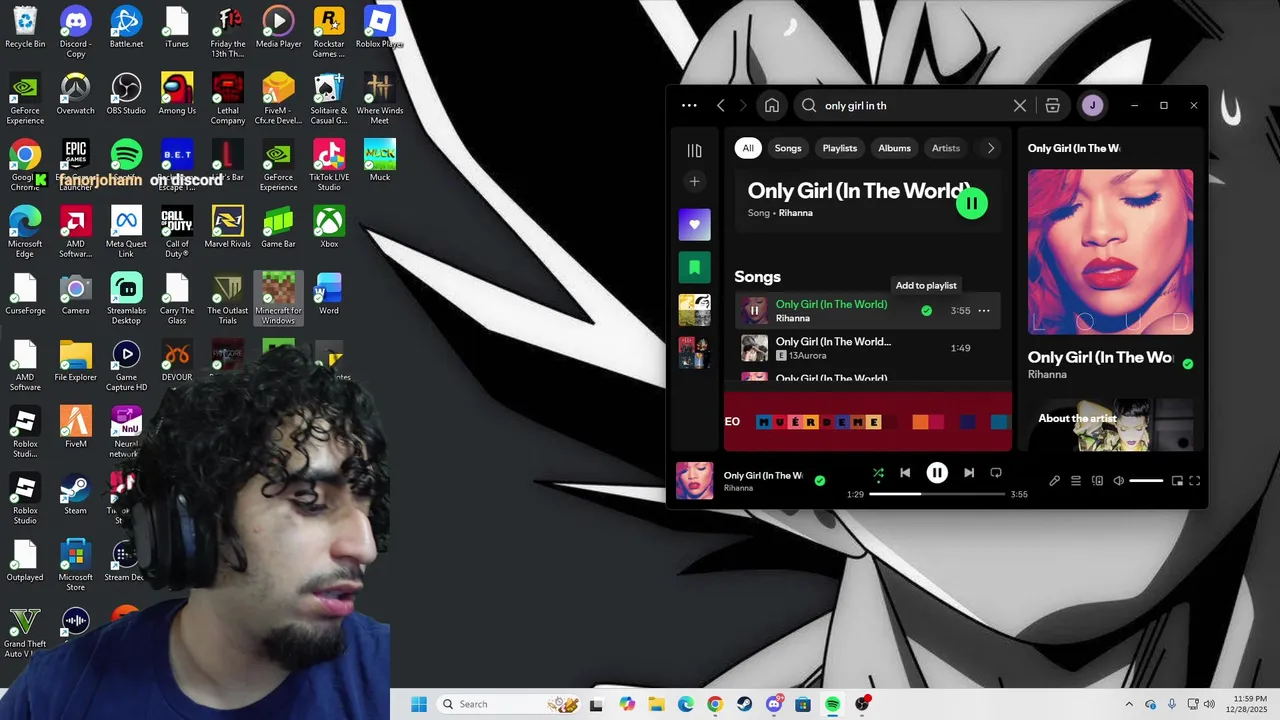This screenshot has width=1280, height=720.
Task: Open Connect to a device
Action: pos(1097,481)
